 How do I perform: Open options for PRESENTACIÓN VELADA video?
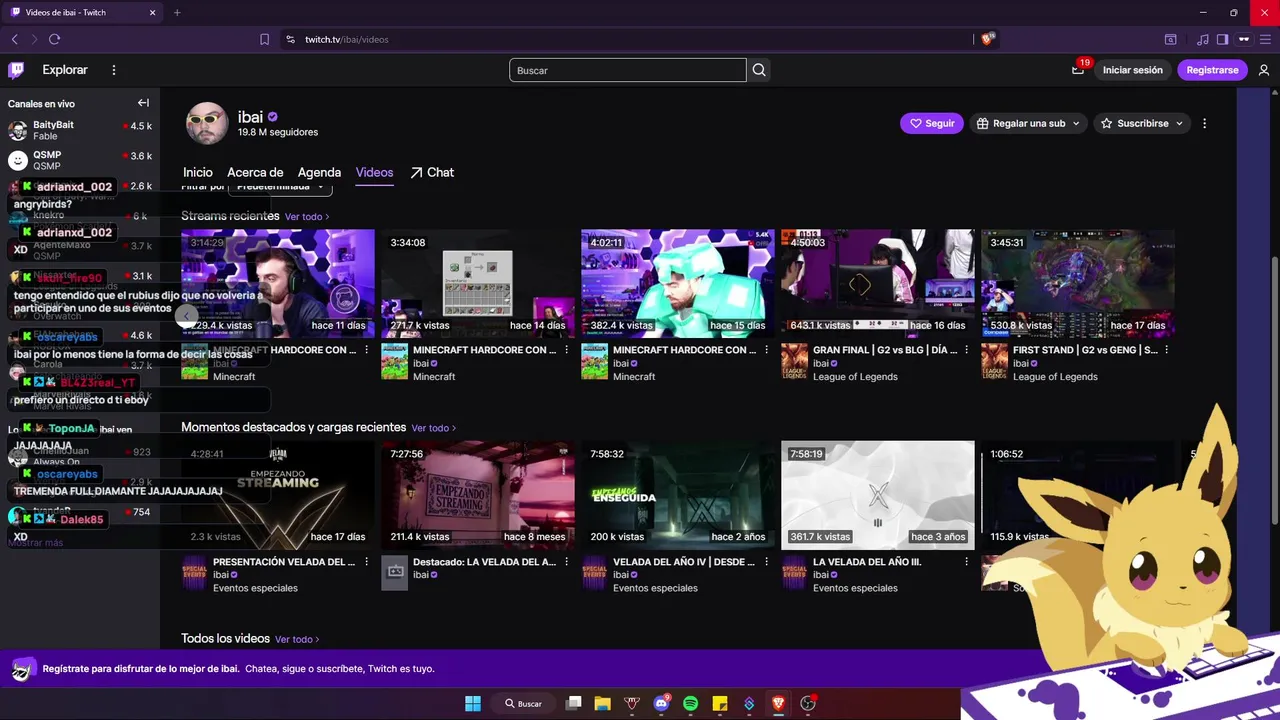(366, 562)
